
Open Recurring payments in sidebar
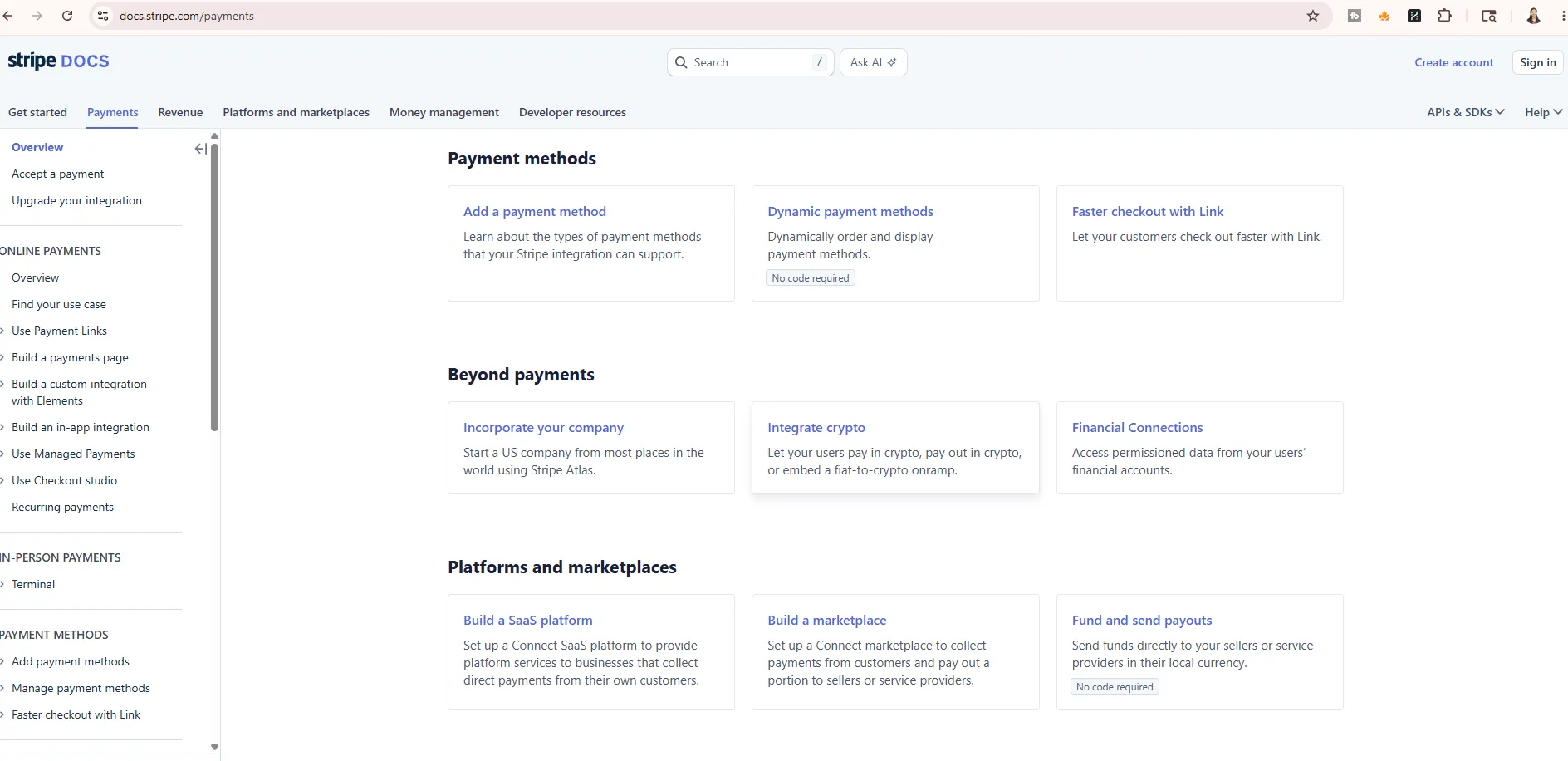pyautogui.click(x=62, y=507)
